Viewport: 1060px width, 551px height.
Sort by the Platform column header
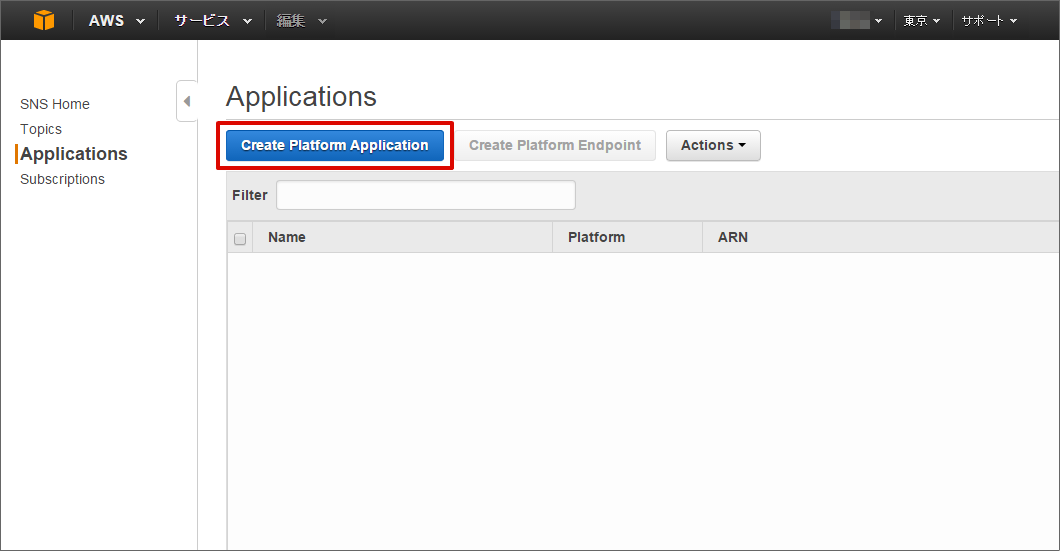tap(627, 237)
